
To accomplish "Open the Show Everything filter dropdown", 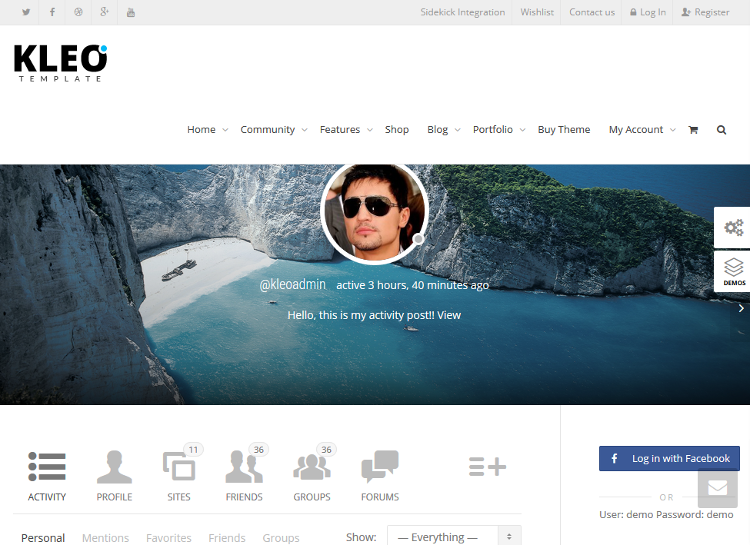I will coord(454,537).
